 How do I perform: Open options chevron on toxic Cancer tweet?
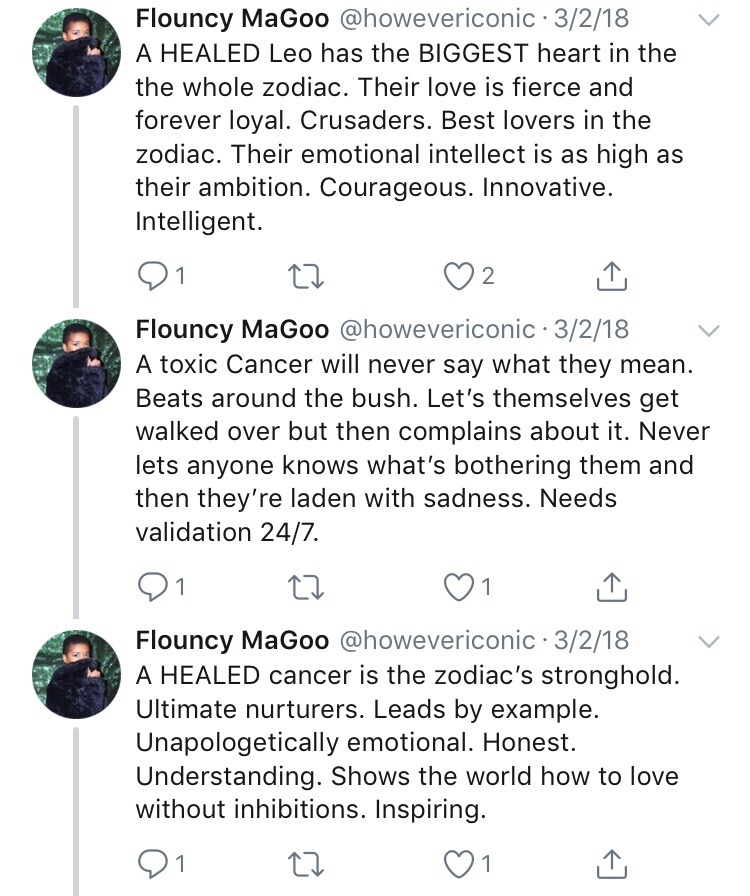pyautogui.click(x=708, y=330)
